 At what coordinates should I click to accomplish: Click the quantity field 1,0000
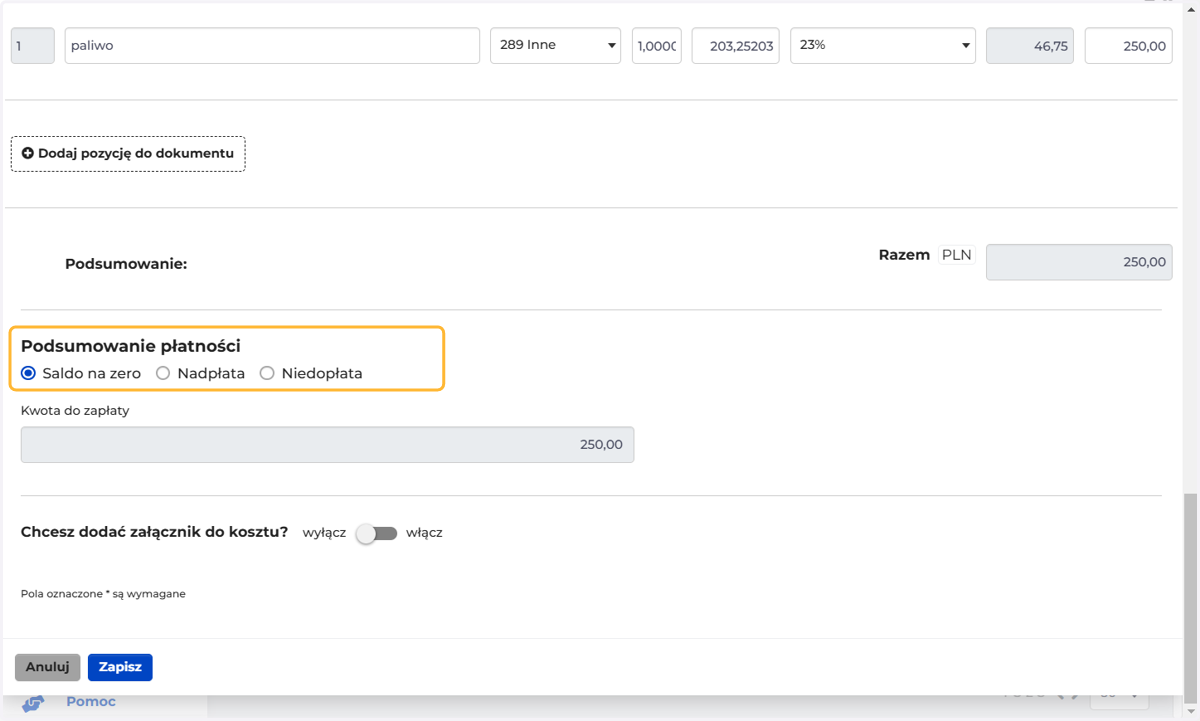pyautogui.click(x=657, y=45)
